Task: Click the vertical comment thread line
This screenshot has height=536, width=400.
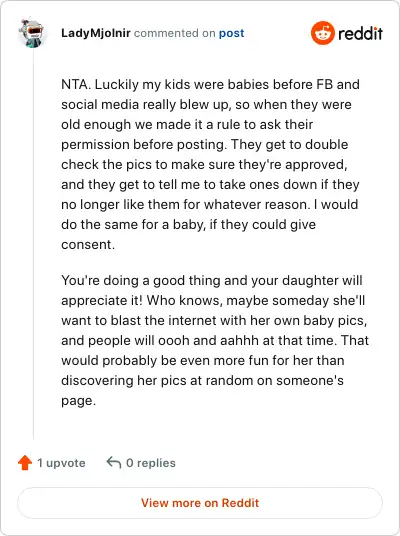Action: click(33, 244)
